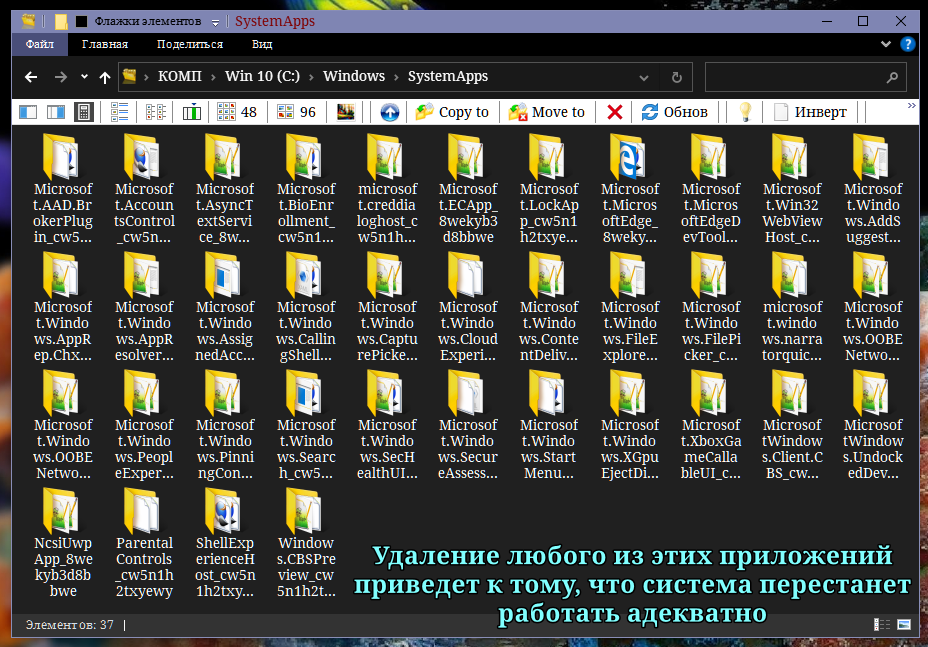Select Windows.CBSPreview folder
The height and width of the screenshot is (647, 928).
click(306, 543)
